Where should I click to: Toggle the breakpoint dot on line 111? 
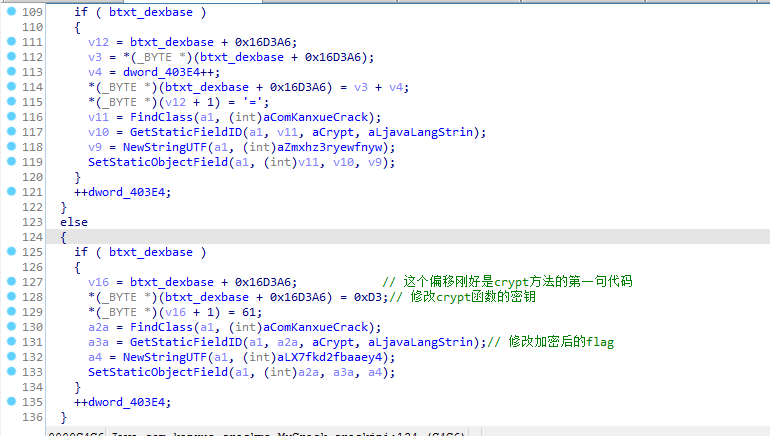[x=11, y=41]
